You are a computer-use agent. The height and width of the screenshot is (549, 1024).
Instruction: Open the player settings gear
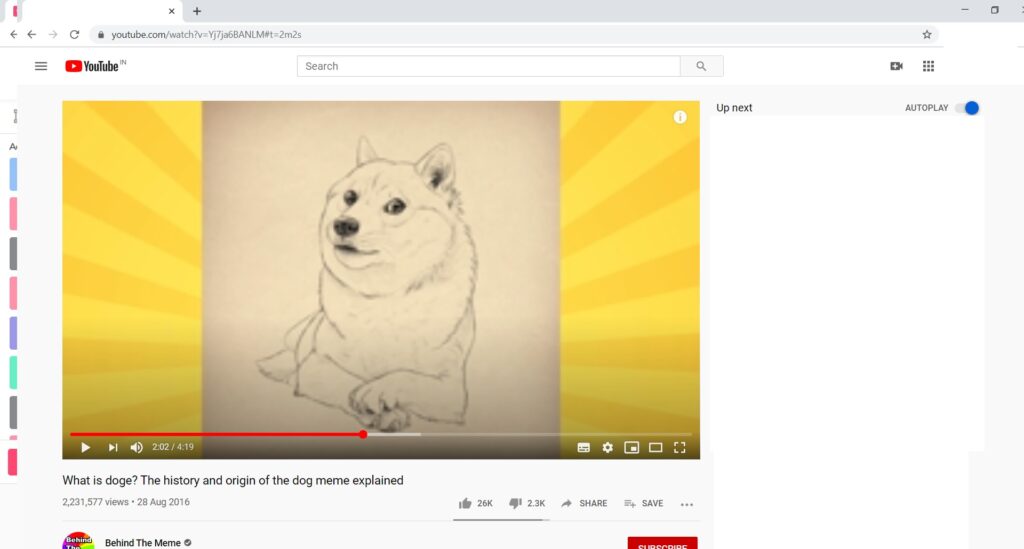[x=607, y=447]
